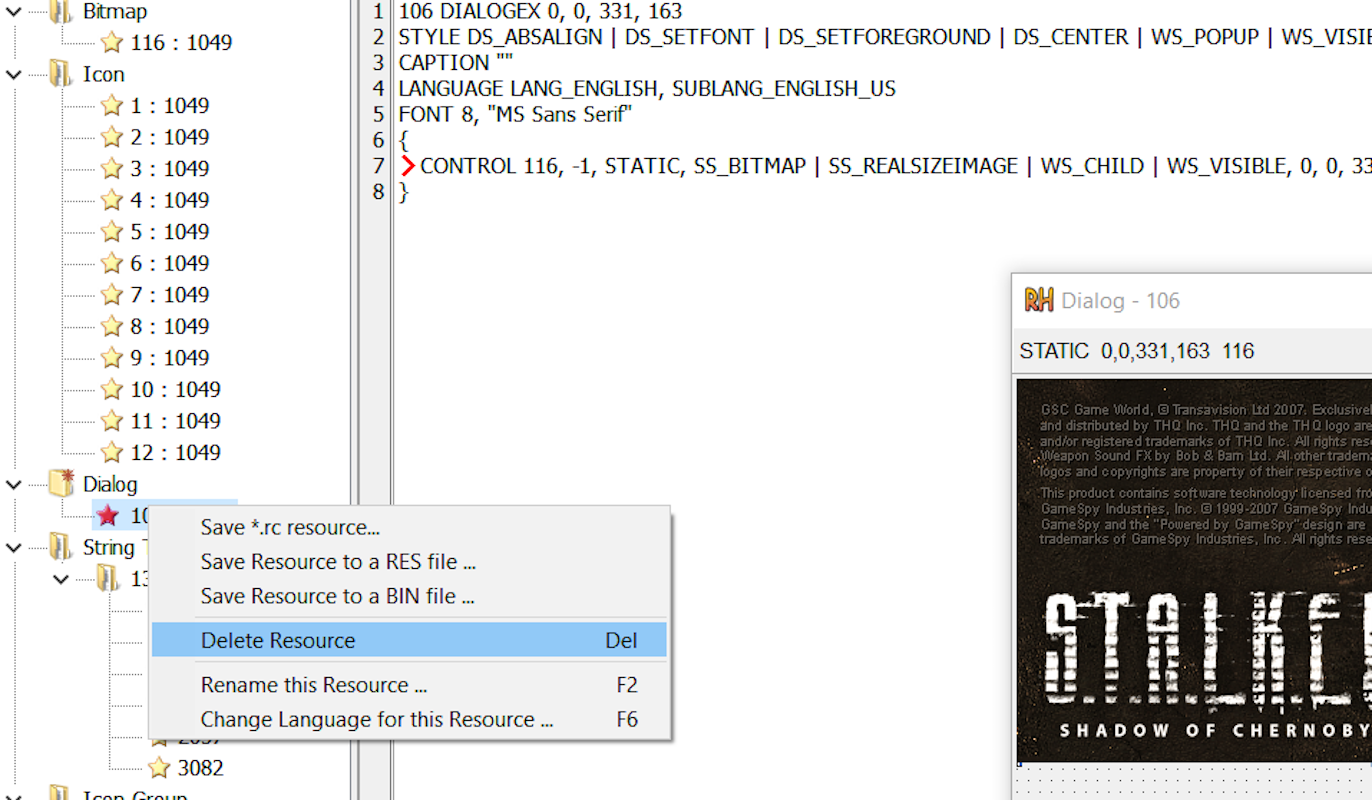Click the String Table folder icon
The height and width of the screenshot is (800, 1372).
[x=61, y=547]
